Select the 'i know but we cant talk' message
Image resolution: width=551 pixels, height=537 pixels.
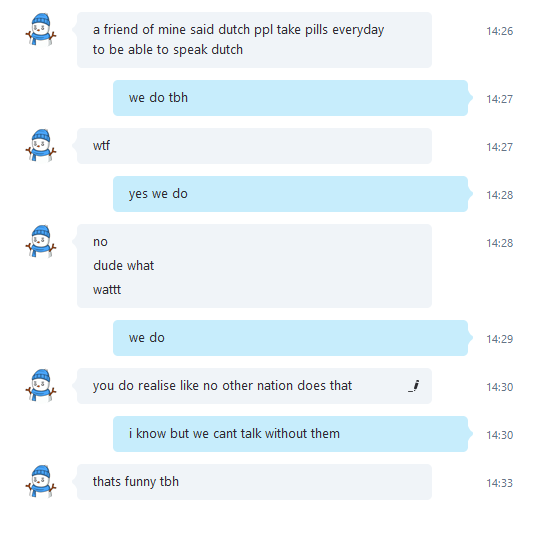290,434
